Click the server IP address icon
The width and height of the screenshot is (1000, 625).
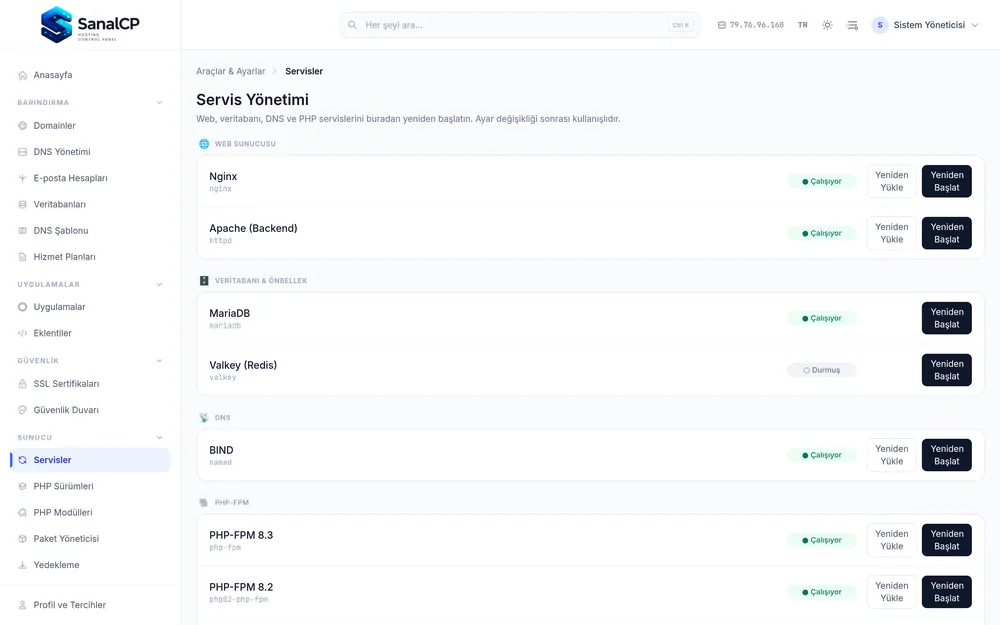tap(721, 25)
